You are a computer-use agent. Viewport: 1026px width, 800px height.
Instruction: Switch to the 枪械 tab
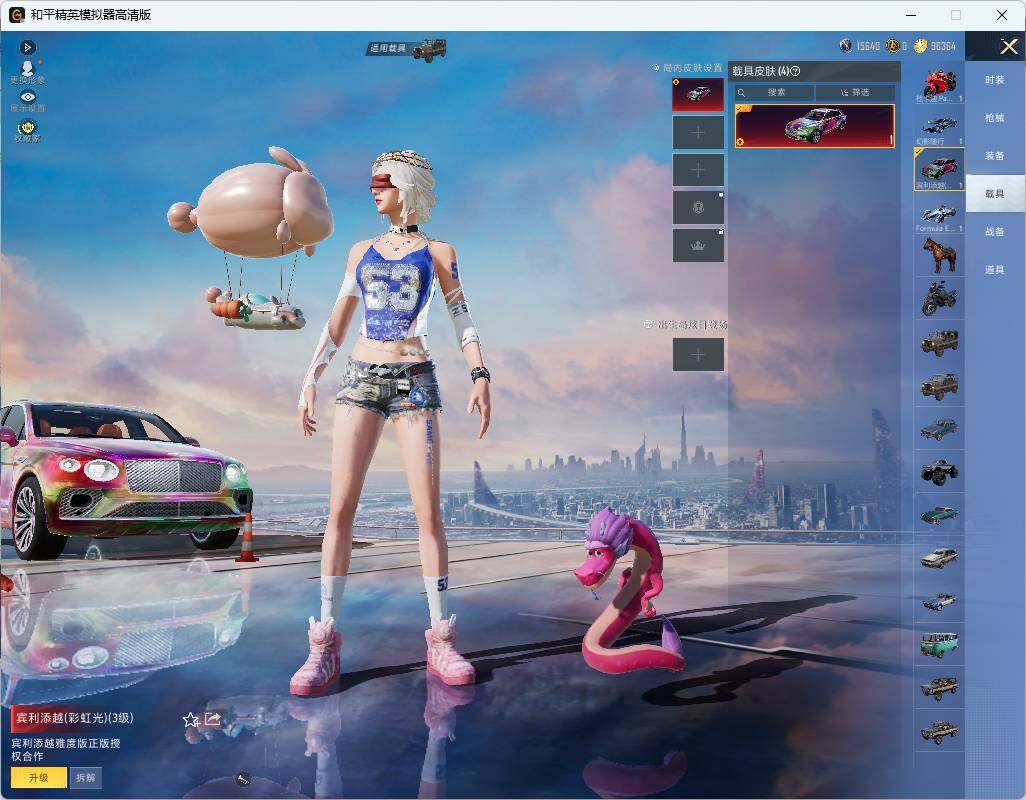tap(995, 118)
